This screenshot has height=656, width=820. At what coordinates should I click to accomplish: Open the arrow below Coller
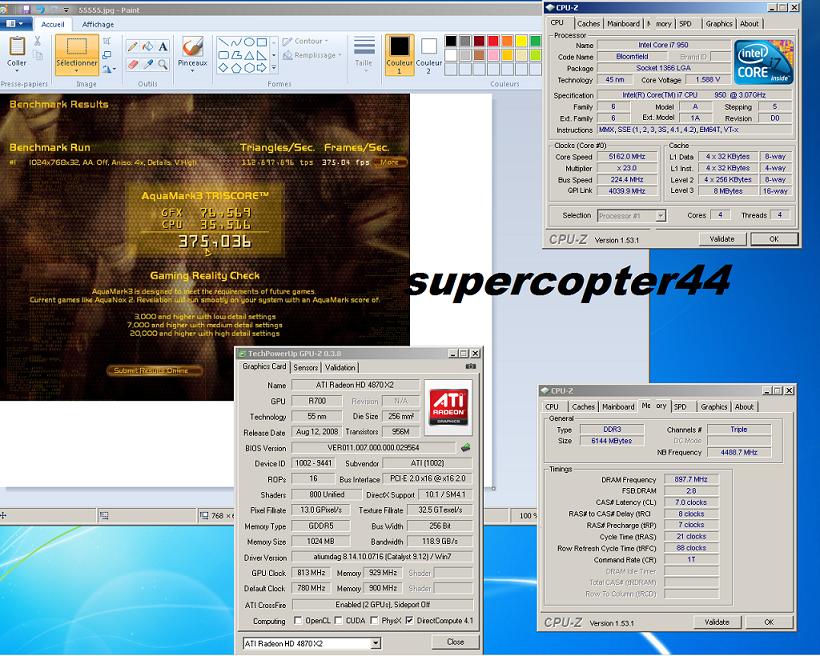coord(17,71)
